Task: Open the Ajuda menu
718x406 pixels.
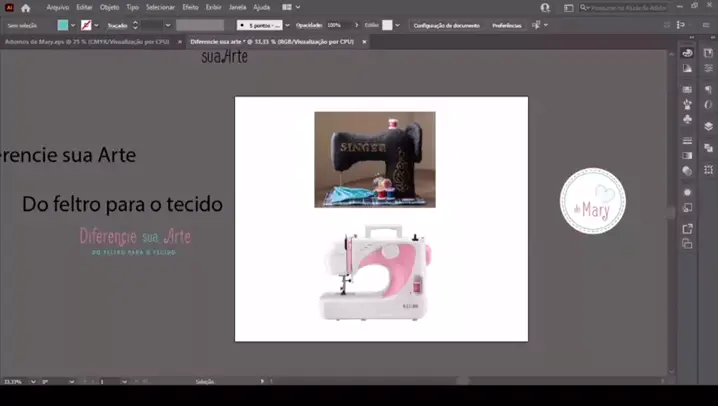Action: pyautogui.click(x=261, y=7)
